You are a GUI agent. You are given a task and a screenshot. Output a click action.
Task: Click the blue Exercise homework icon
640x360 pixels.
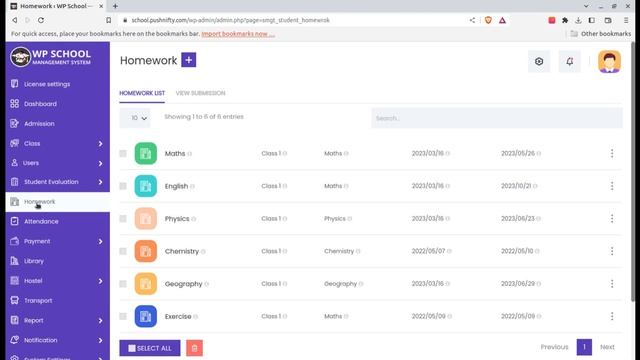pos(146,316)
